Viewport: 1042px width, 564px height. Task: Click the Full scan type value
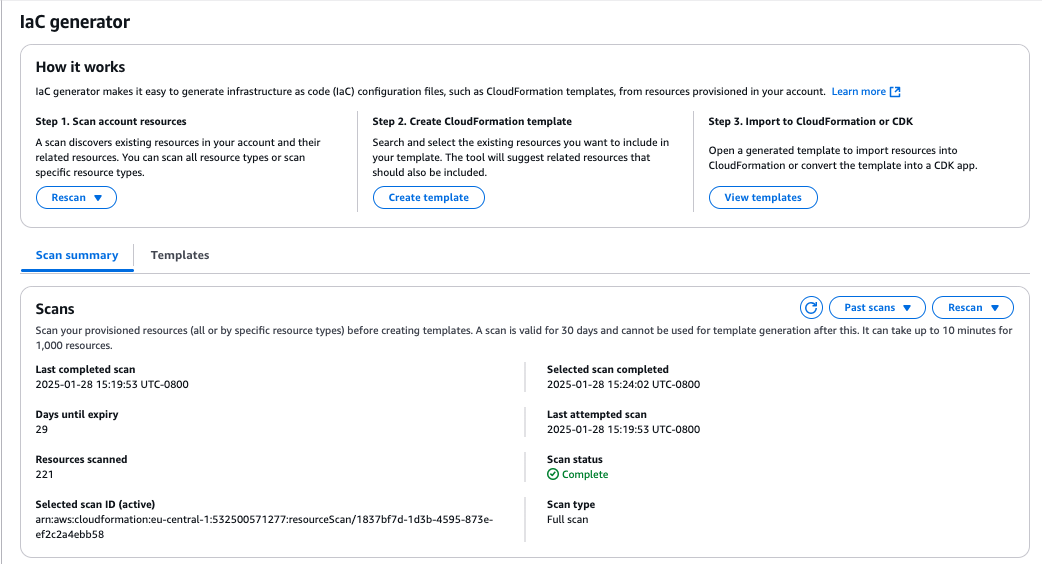click(568, 519)
